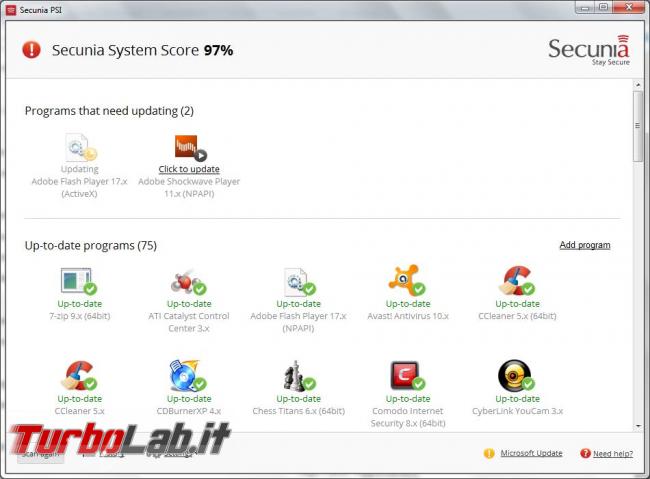Image resolution: width=650 pixels, height=479 pixels.
Task: Click the red question mark help icon
Action: point(585,453)
